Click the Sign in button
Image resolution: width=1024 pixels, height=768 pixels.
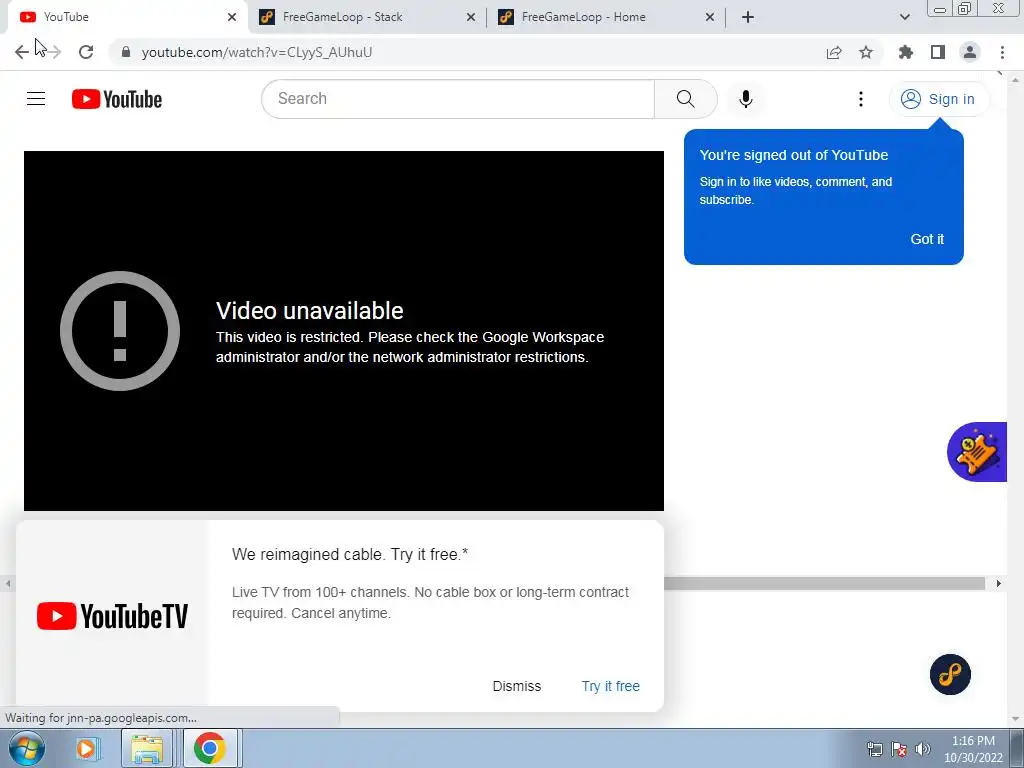[x=938, y=99]
